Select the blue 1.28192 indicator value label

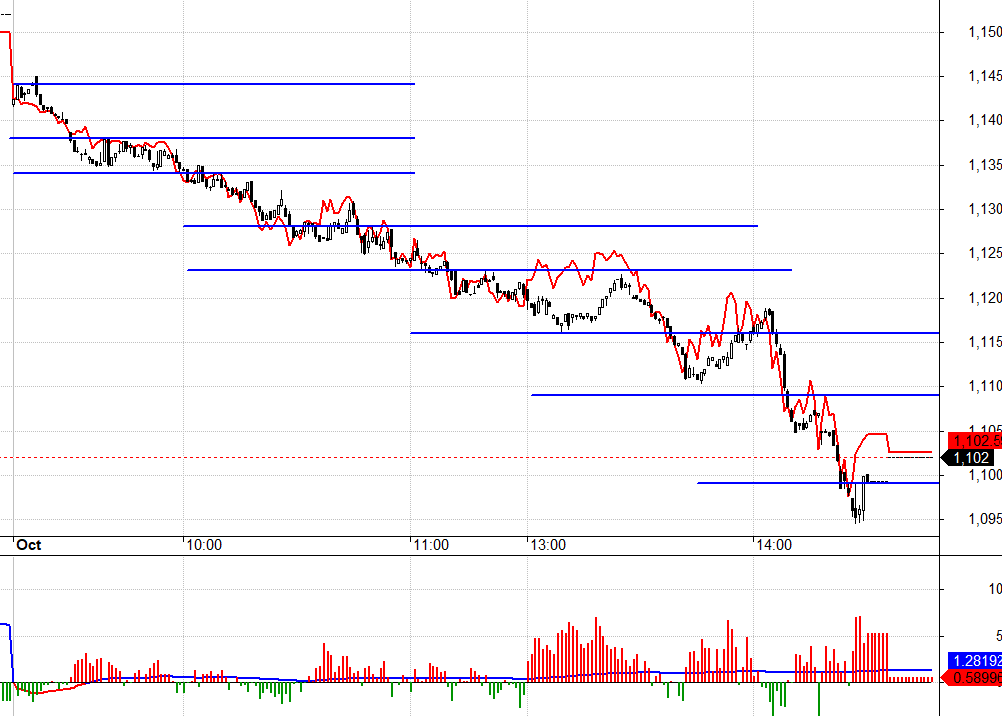pyautogui.click(x=975, y=661)
